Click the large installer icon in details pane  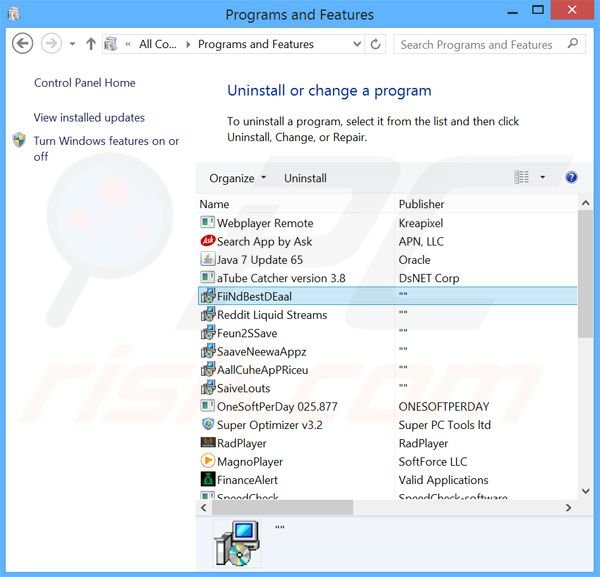(x=237, y=544)
